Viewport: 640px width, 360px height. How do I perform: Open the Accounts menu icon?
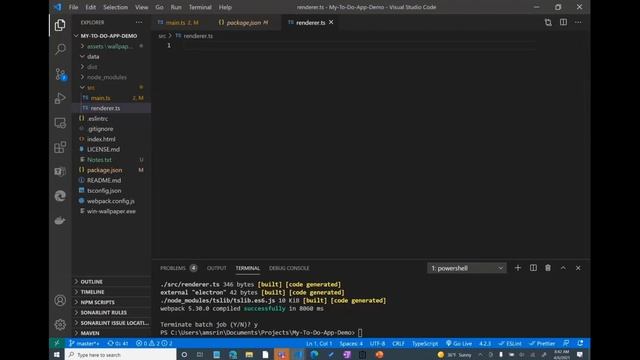[x=60, y=300]
